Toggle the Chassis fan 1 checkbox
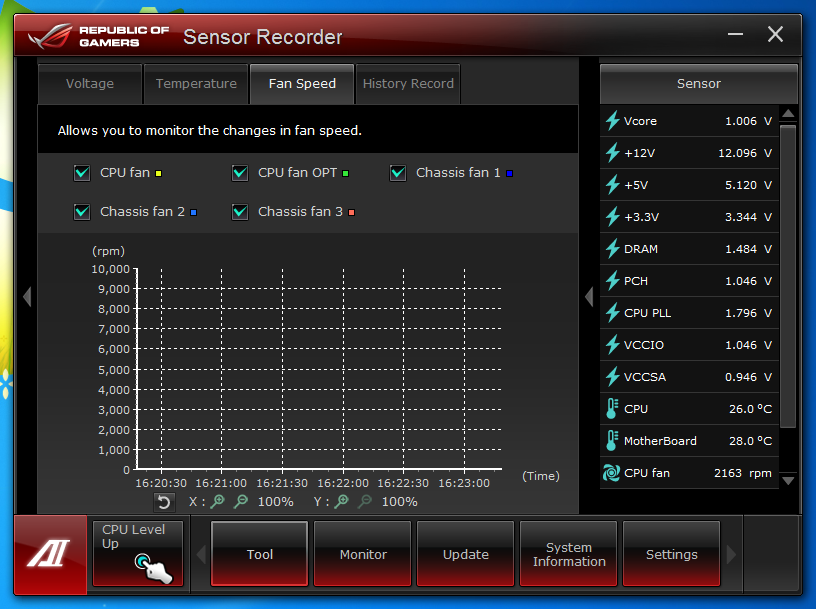 (398, 172)
